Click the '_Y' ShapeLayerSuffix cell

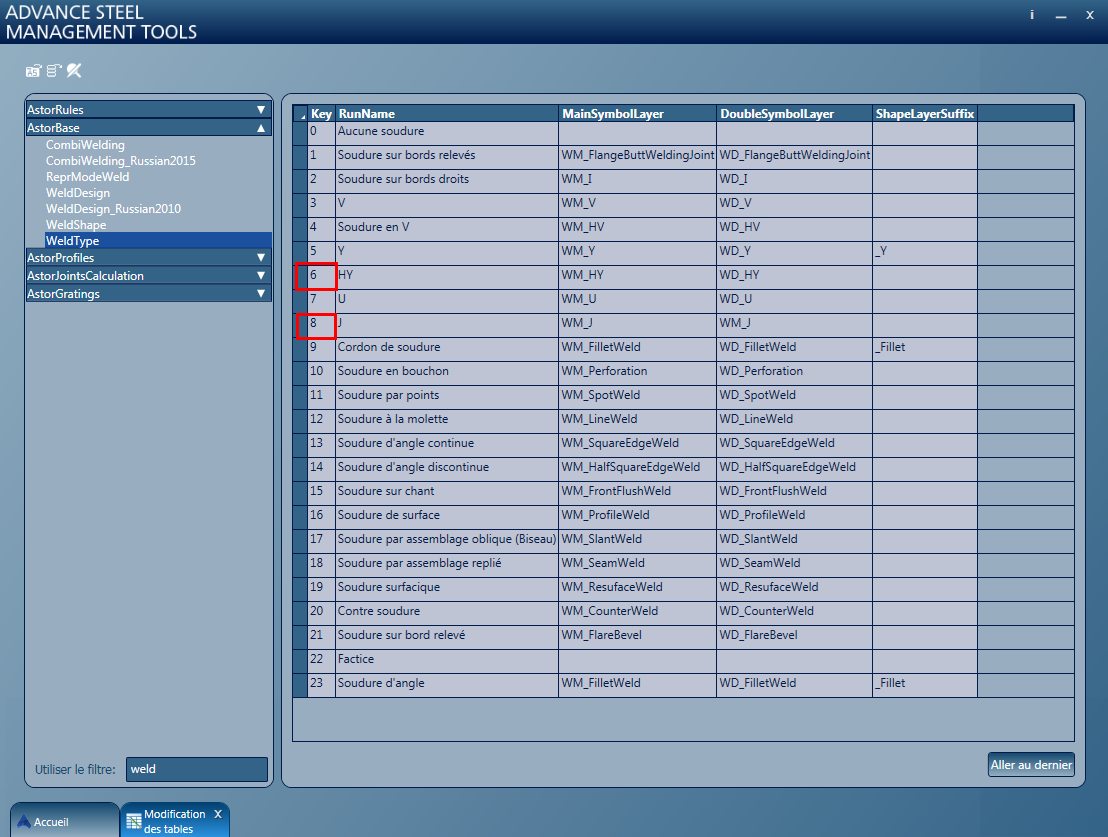(x=925, y=252)
